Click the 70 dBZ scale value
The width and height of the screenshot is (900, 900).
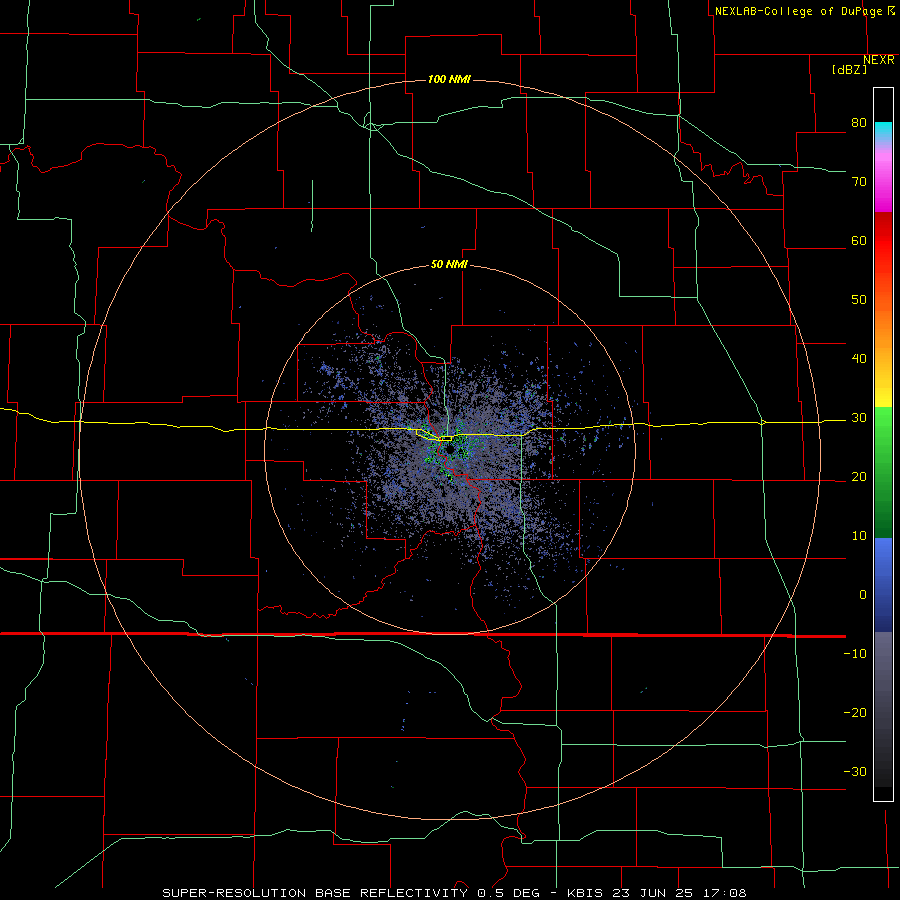(859, 182)
